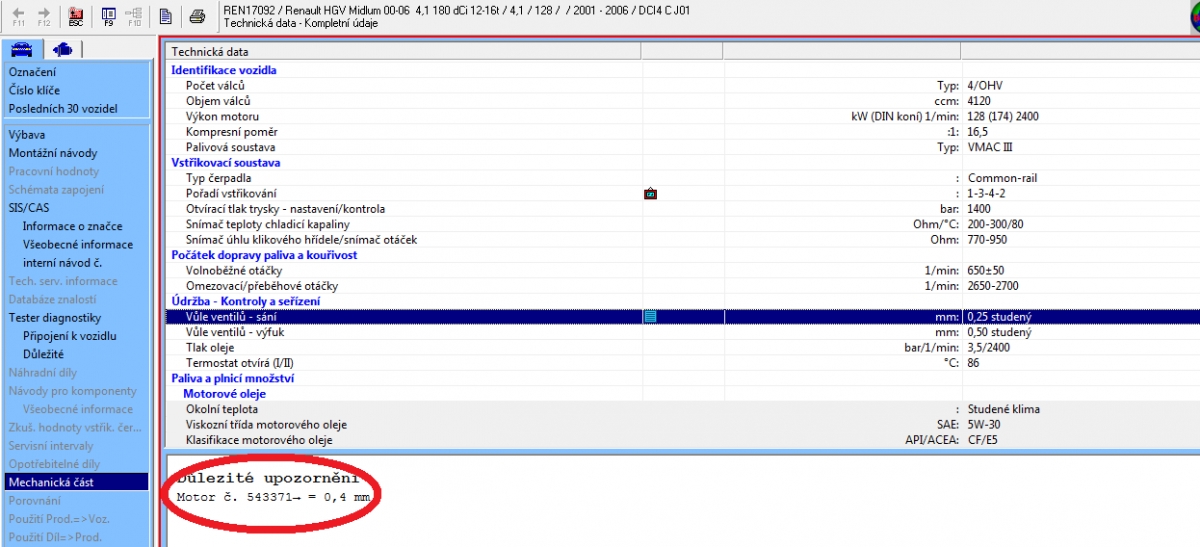
Task: Click the back arrow F11 toolbar icon
Action: pos(16,15)
